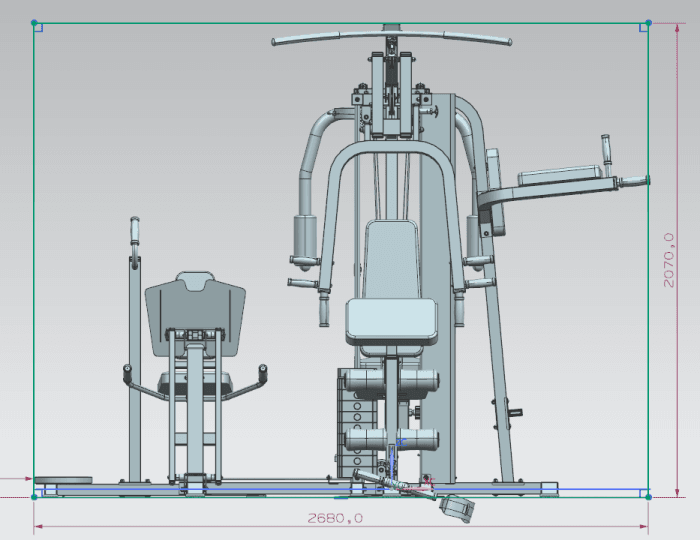Select the dip station arm pad on right
The width and height of the screenshot is (700, 540).
pyautogui.click(x=560, y=175)
